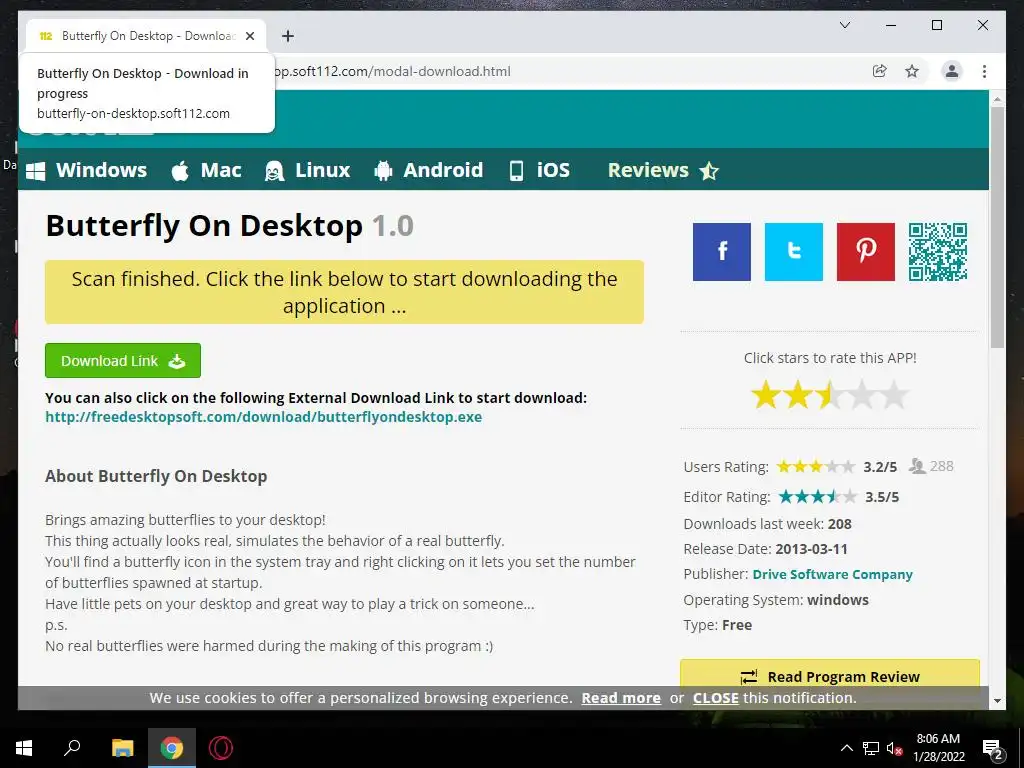The image size is (1024, 768).
Task: Click the Read Program Review button
Action: (830, 676)
